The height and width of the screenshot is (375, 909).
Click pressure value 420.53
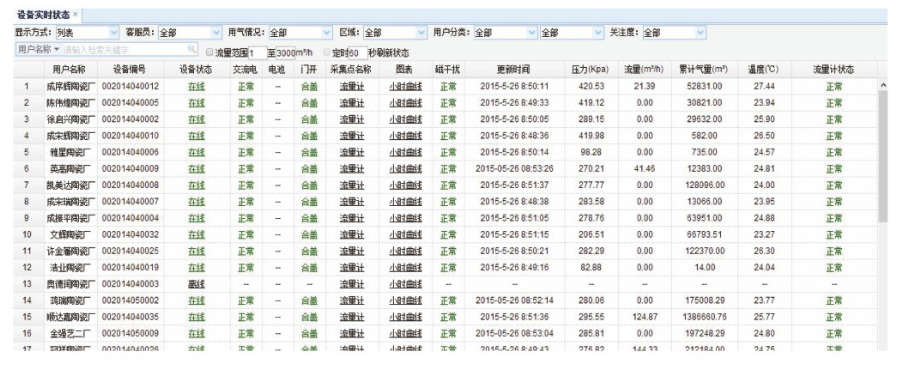tap(591, 86)
